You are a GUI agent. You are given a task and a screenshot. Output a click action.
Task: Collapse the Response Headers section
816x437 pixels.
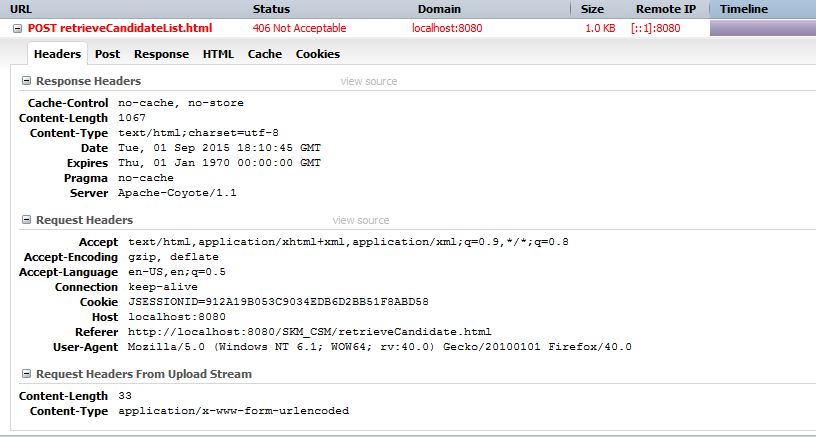click(x=27, y=81)
